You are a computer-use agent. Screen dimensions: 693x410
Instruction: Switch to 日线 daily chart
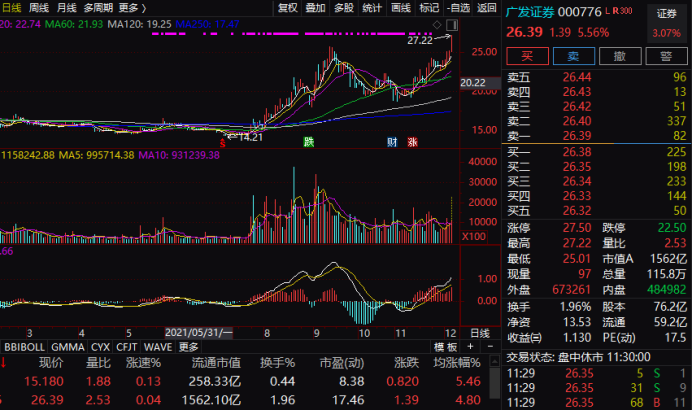tap(11, 8)
